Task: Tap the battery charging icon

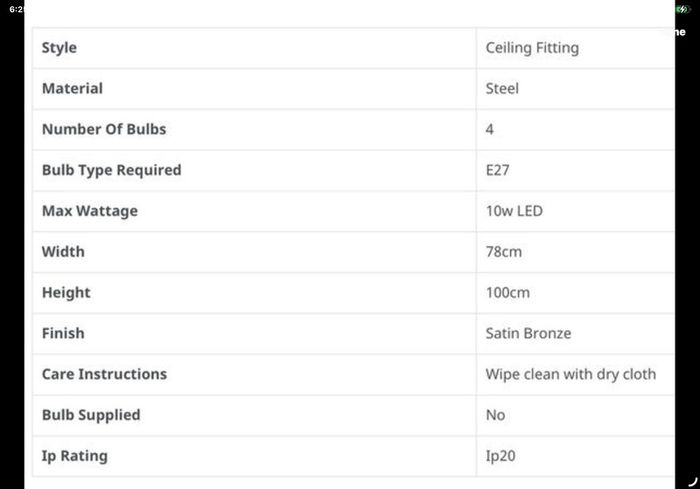Action: tap(683, 9)
